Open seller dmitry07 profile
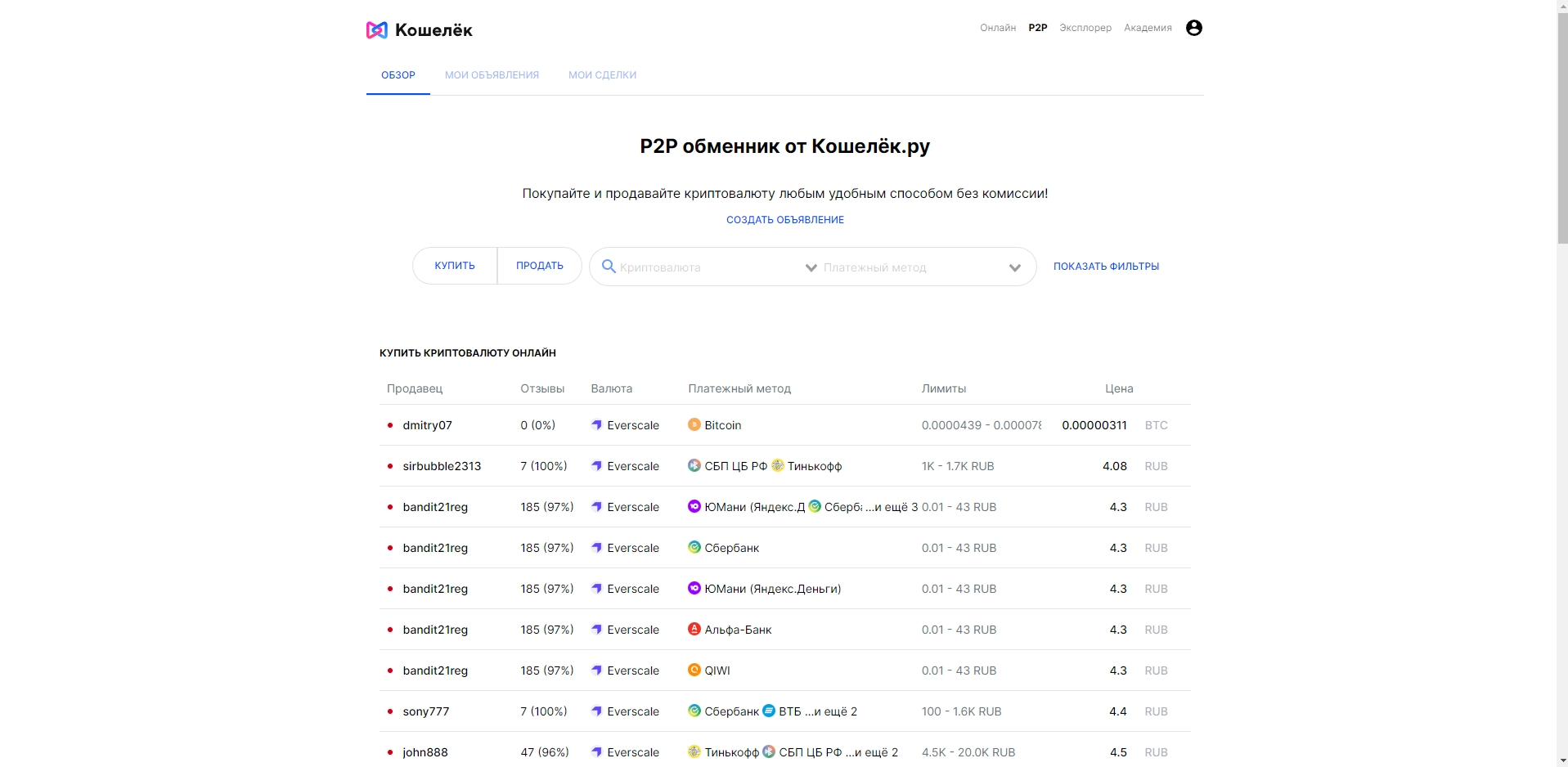Image resolution: width=1568 pixels, height=767 pixels. pyautogui.click(x=427, y=425)
